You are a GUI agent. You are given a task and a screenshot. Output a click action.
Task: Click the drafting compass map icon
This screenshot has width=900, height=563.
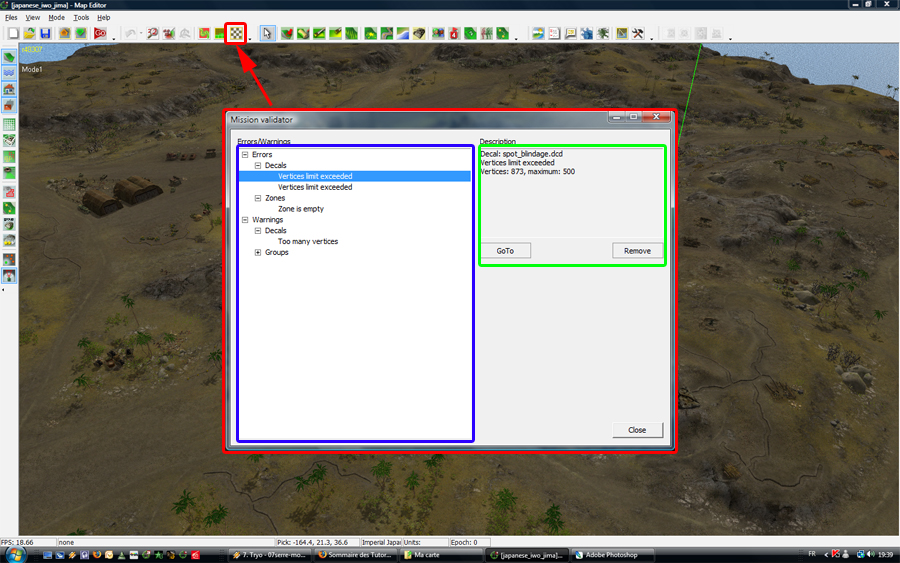coord(622,33)
